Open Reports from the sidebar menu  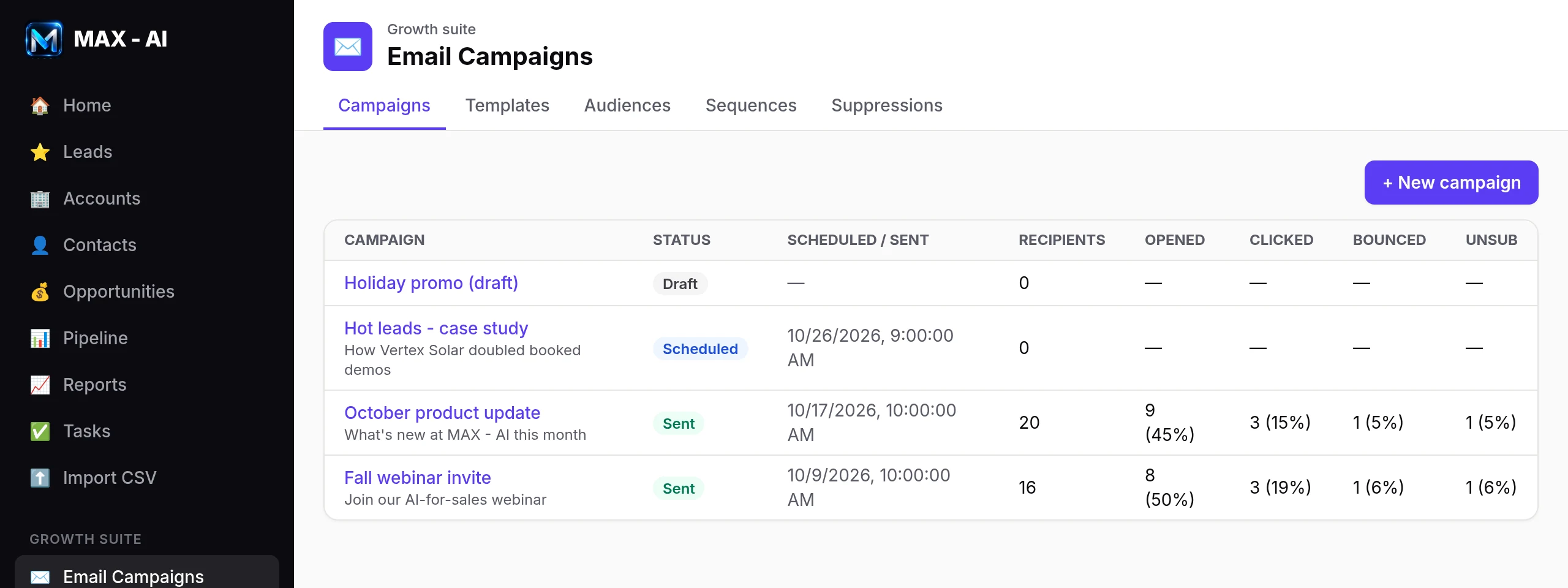147,385
